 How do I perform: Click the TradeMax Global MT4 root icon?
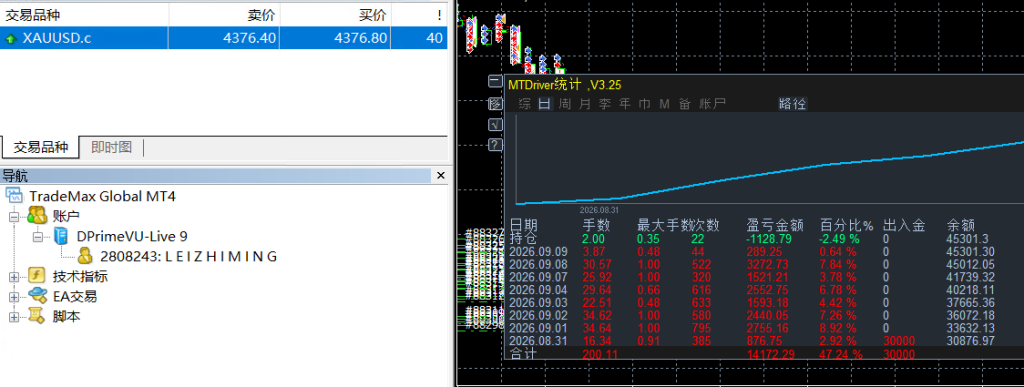click(14, 195)
